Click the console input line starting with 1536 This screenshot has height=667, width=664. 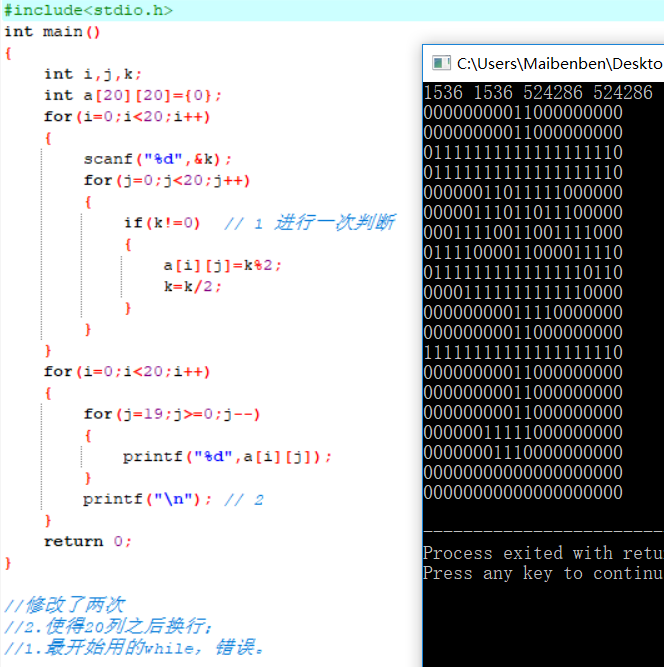tap(538, 93)
